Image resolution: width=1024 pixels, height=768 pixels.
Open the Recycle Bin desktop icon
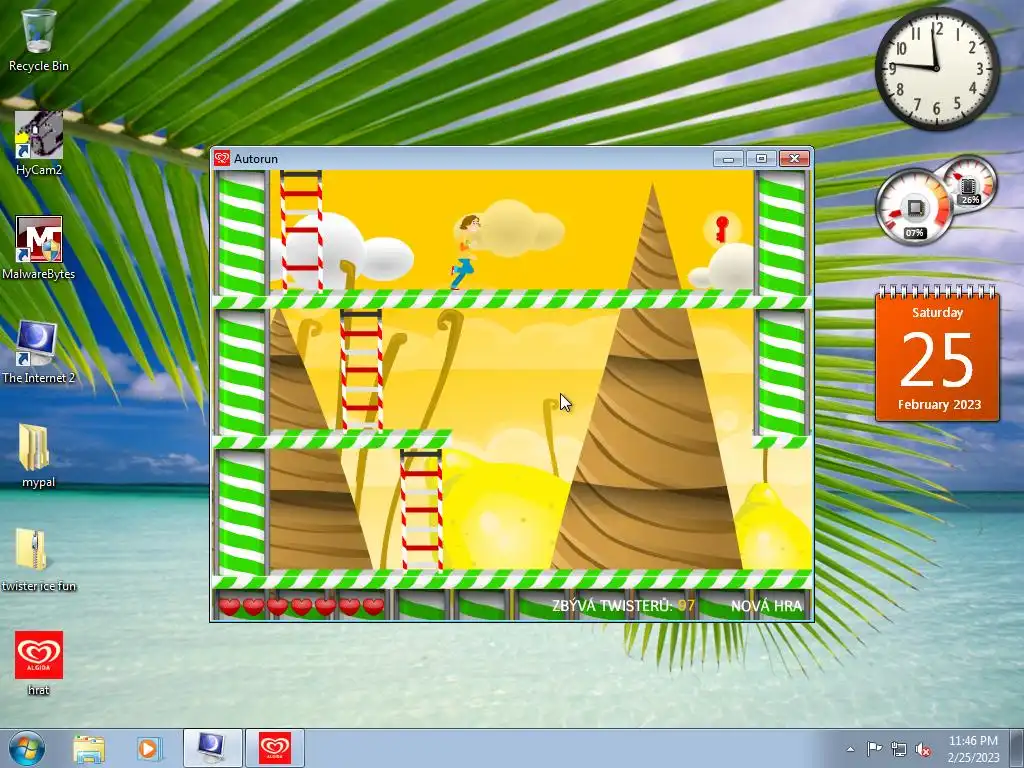coord(39,40)
